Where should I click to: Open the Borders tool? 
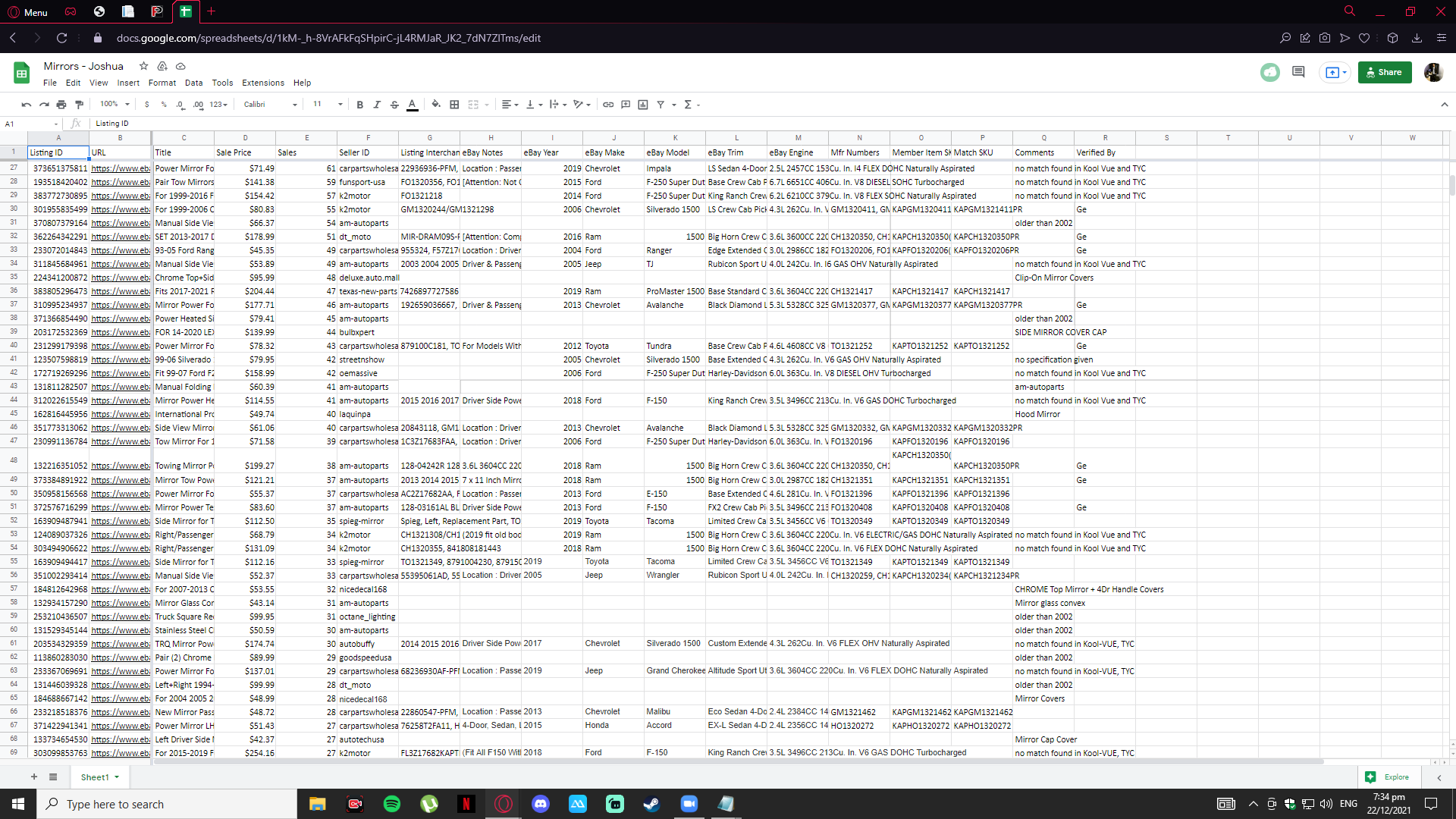pos(454,105)
